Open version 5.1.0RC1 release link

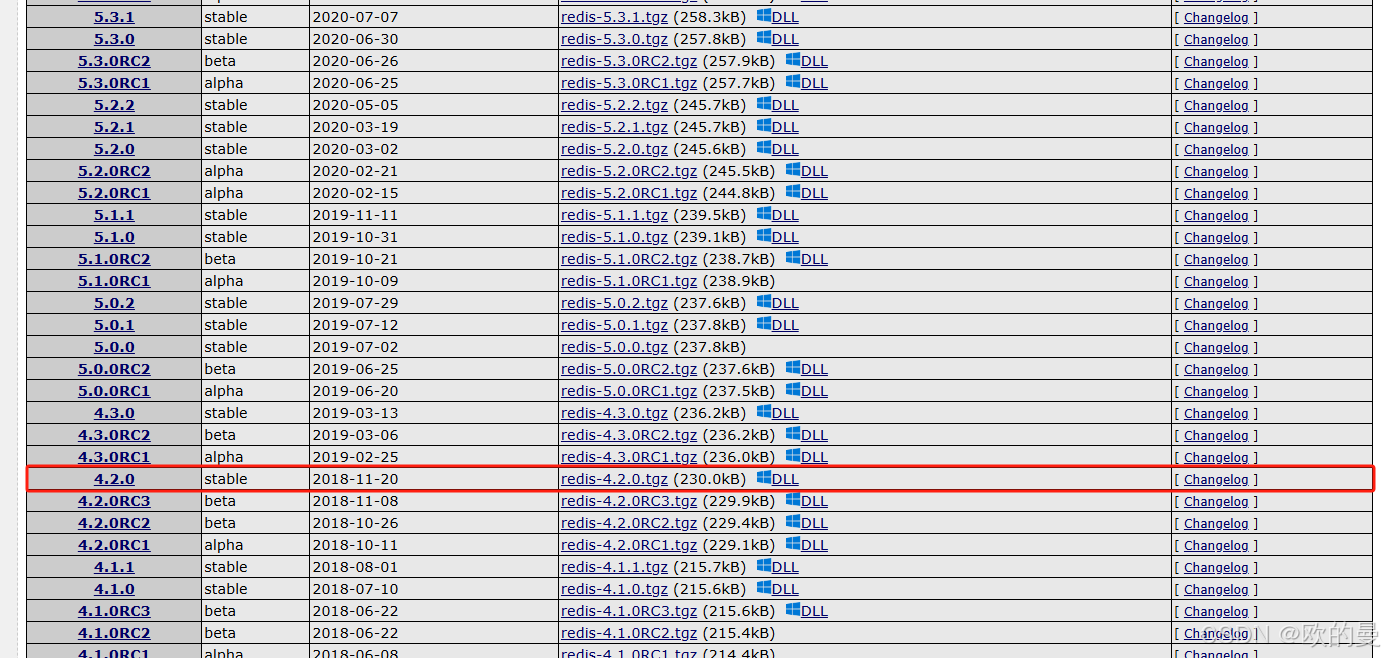pyautogui.click(x=114, y=281)
